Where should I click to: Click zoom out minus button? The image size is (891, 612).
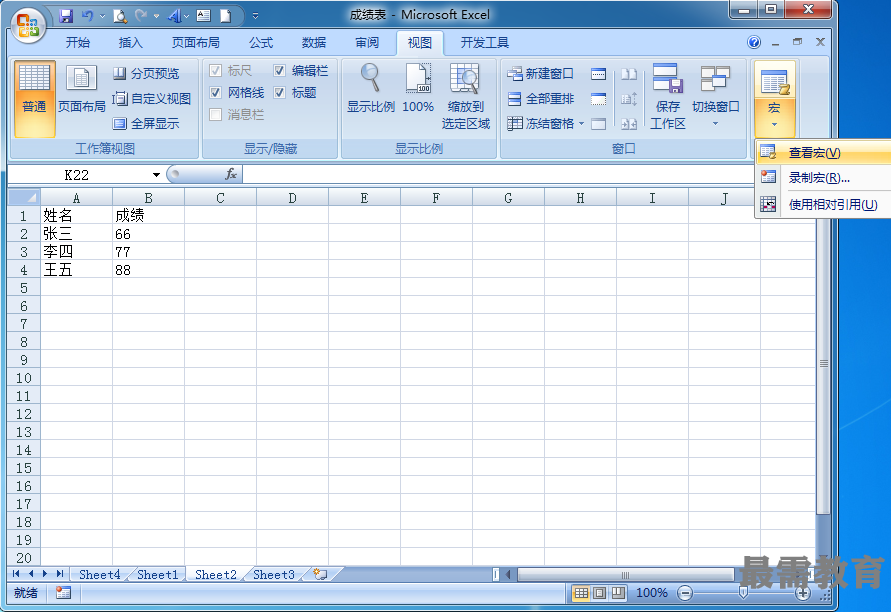(x=685, y=593)
